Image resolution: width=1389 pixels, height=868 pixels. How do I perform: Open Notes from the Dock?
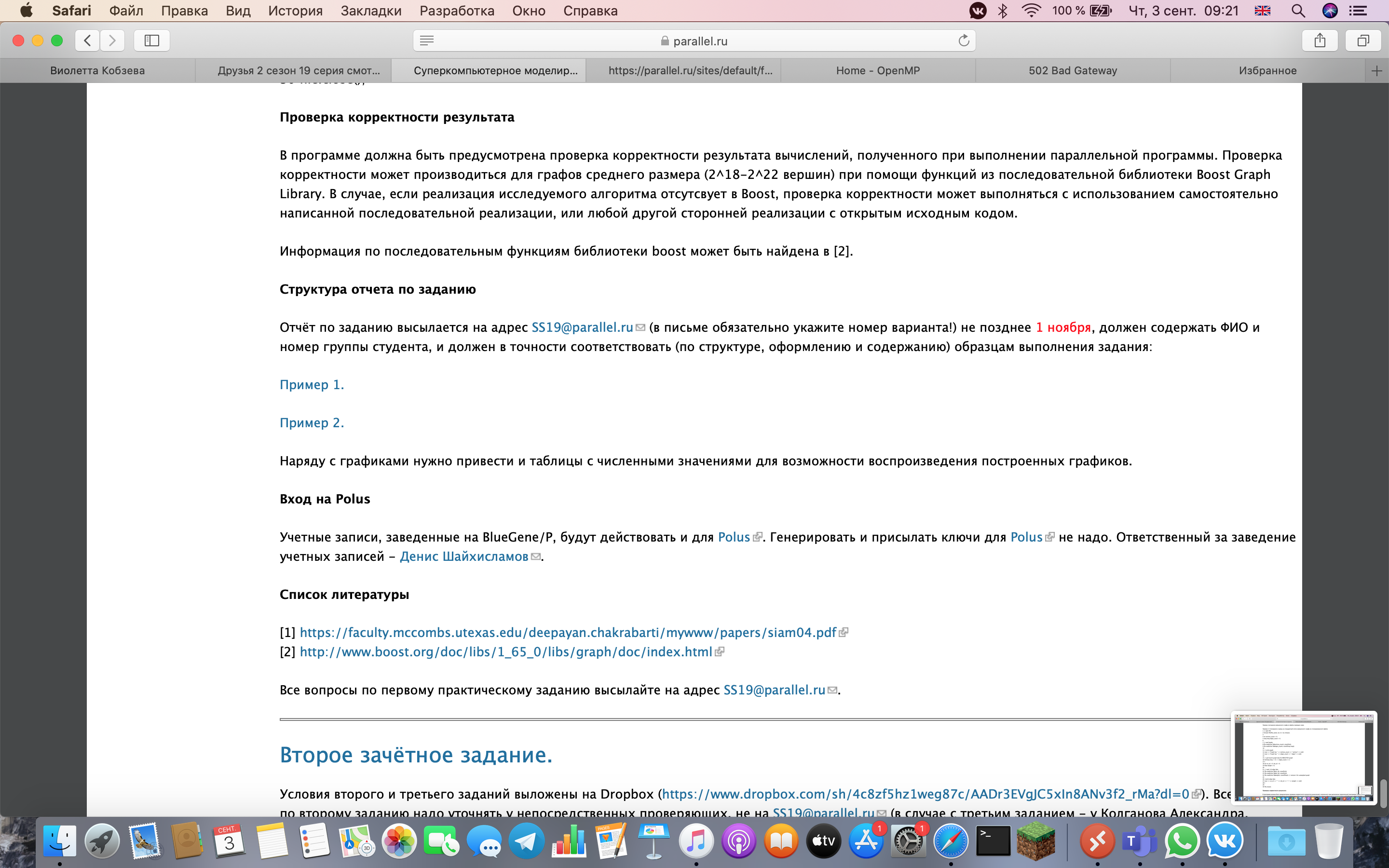(x=272, y=841)
